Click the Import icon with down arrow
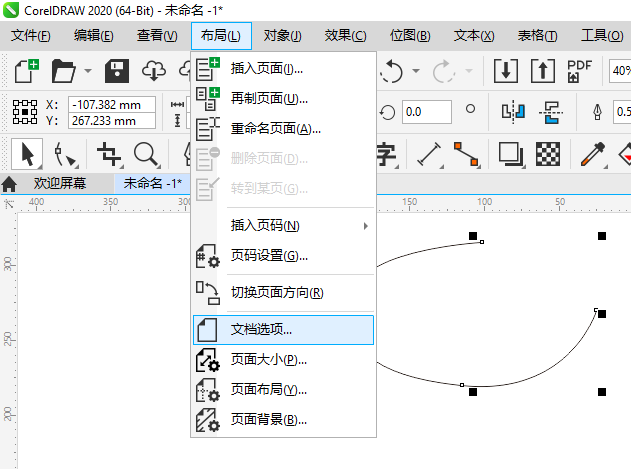Image resolution: width=631 pixels, height=469 pixels. pos(506,71)
